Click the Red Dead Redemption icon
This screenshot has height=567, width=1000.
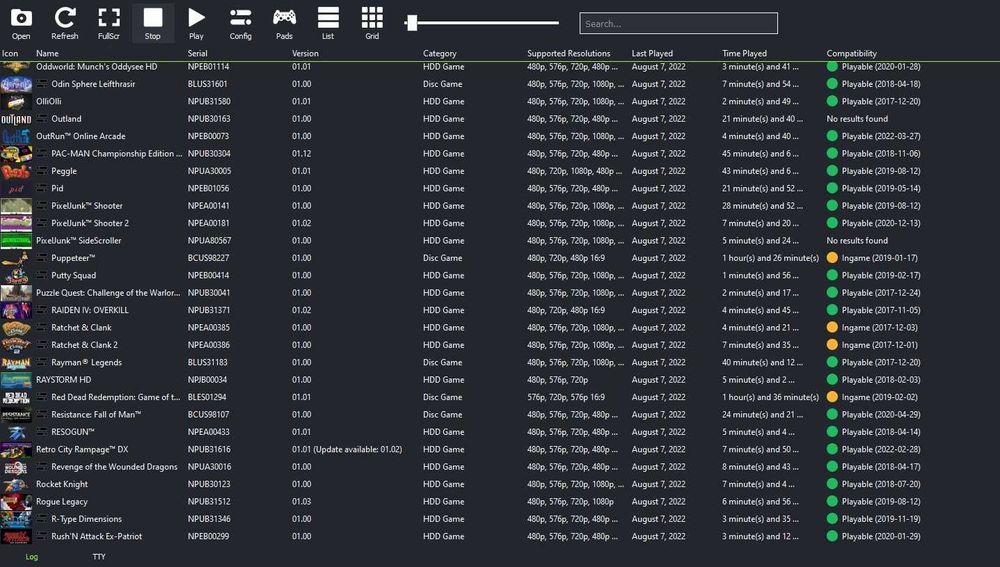coord(16,397)
